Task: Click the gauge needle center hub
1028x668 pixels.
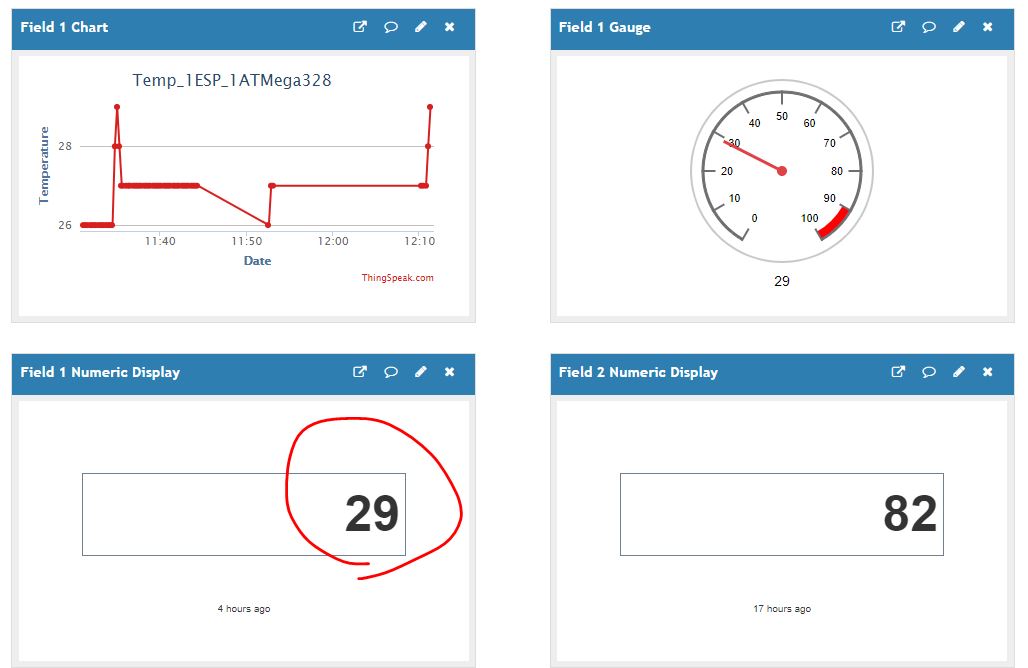Action: [782, 171]
